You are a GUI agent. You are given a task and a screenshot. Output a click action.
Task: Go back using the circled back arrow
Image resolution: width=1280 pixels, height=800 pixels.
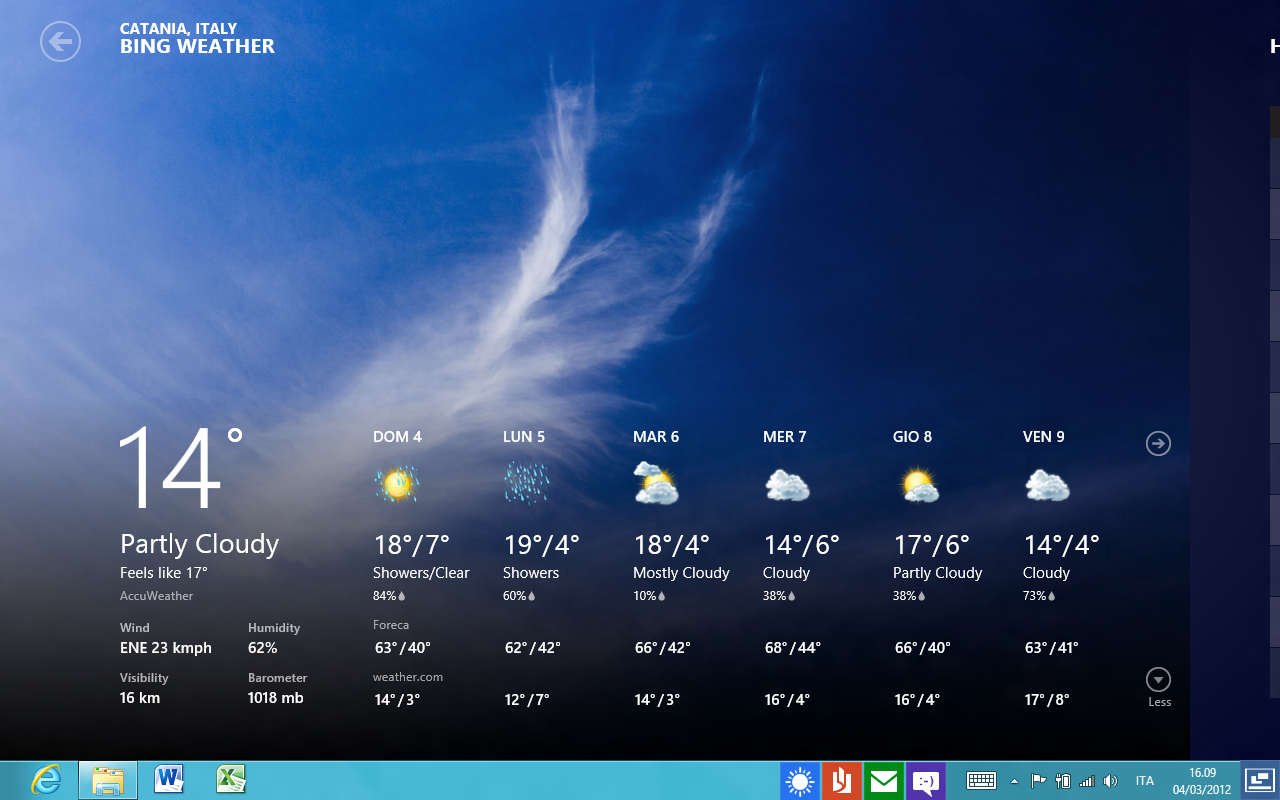point(60,42)
